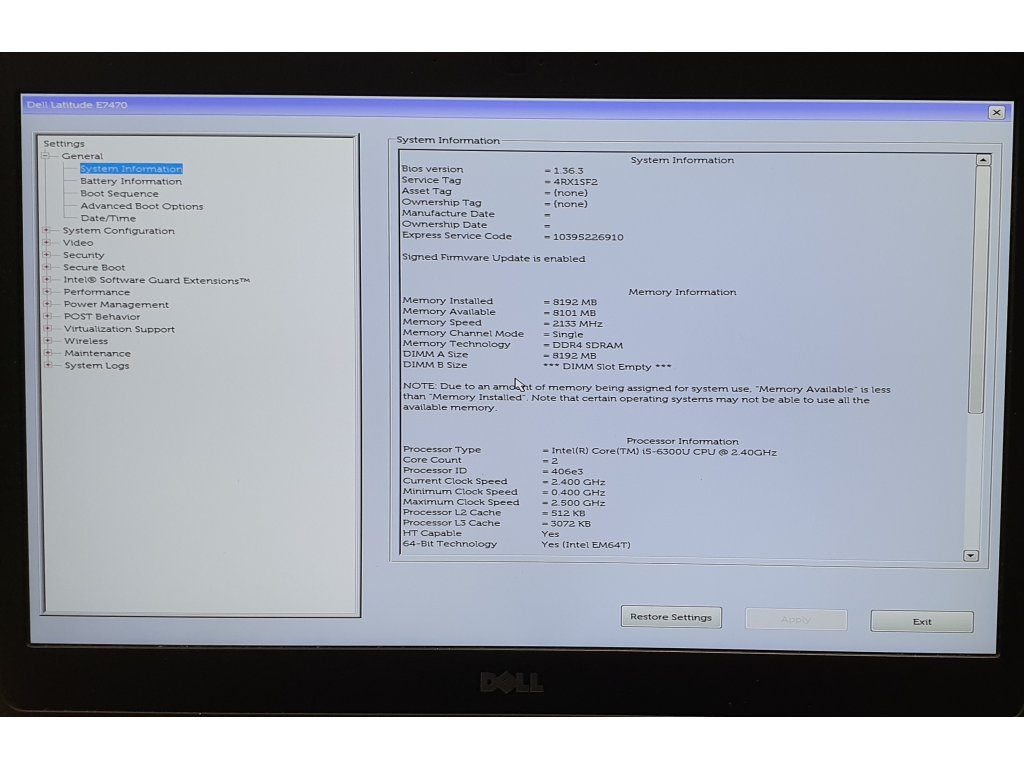Select the General category label

(x=82, y=156)
